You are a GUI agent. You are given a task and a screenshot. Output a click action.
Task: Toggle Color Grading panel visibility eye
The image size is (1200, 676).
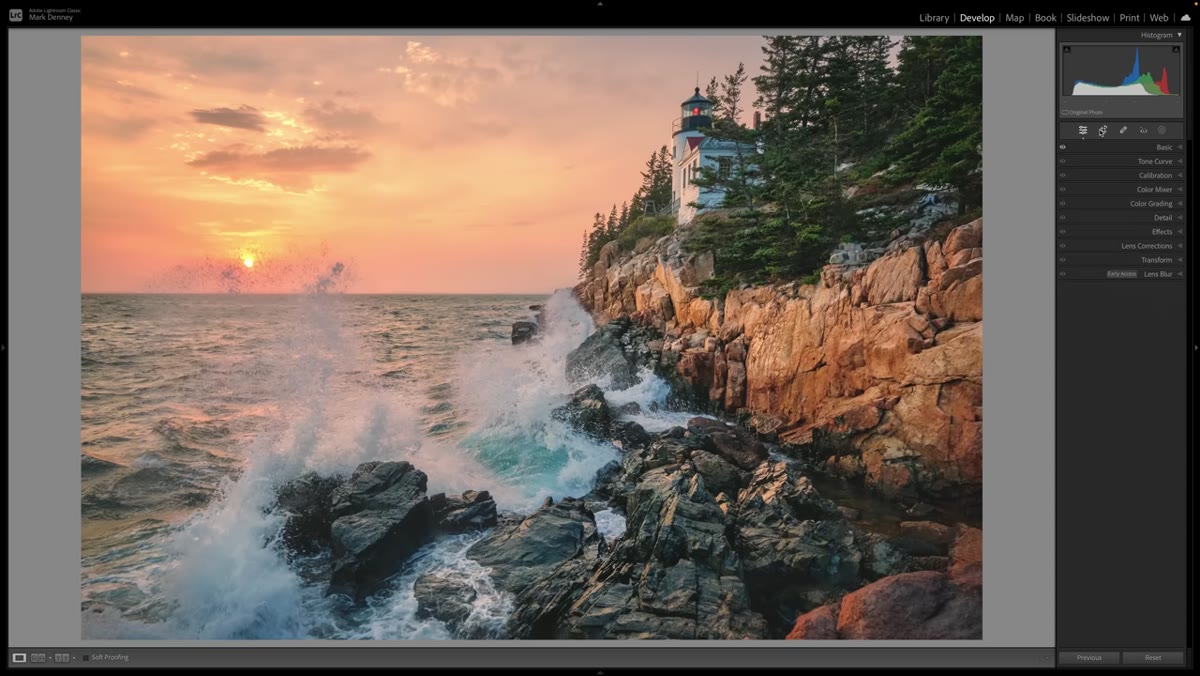click(1063, 203)
